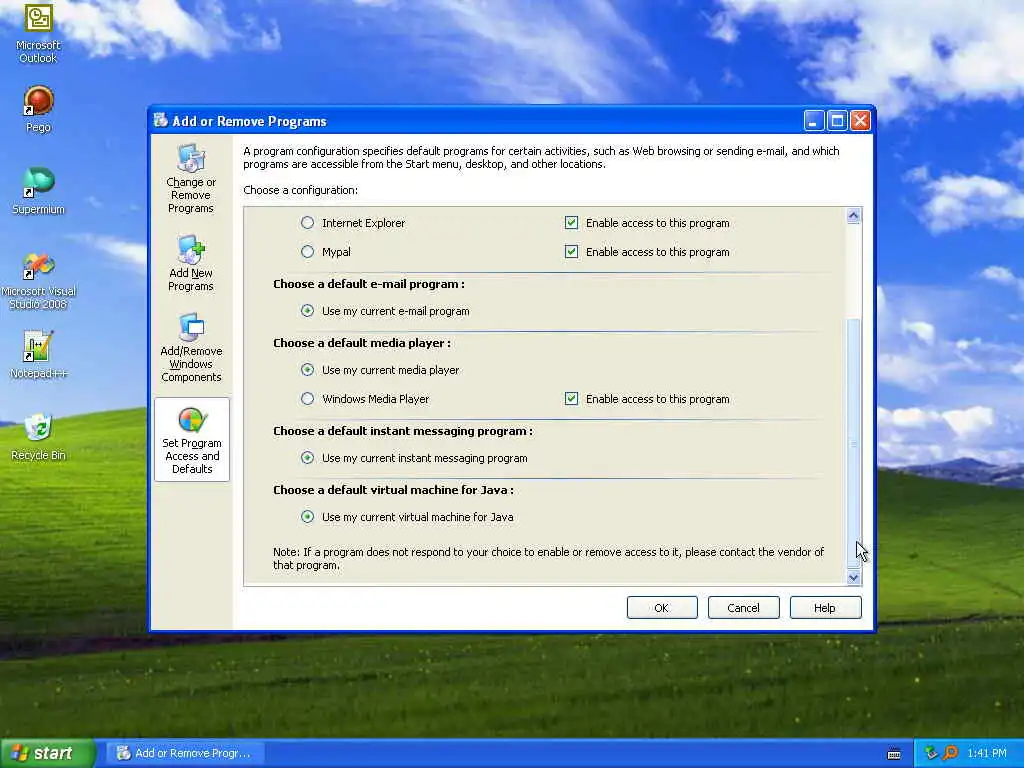
Task: Click the Help button
Action: (825, 607)
